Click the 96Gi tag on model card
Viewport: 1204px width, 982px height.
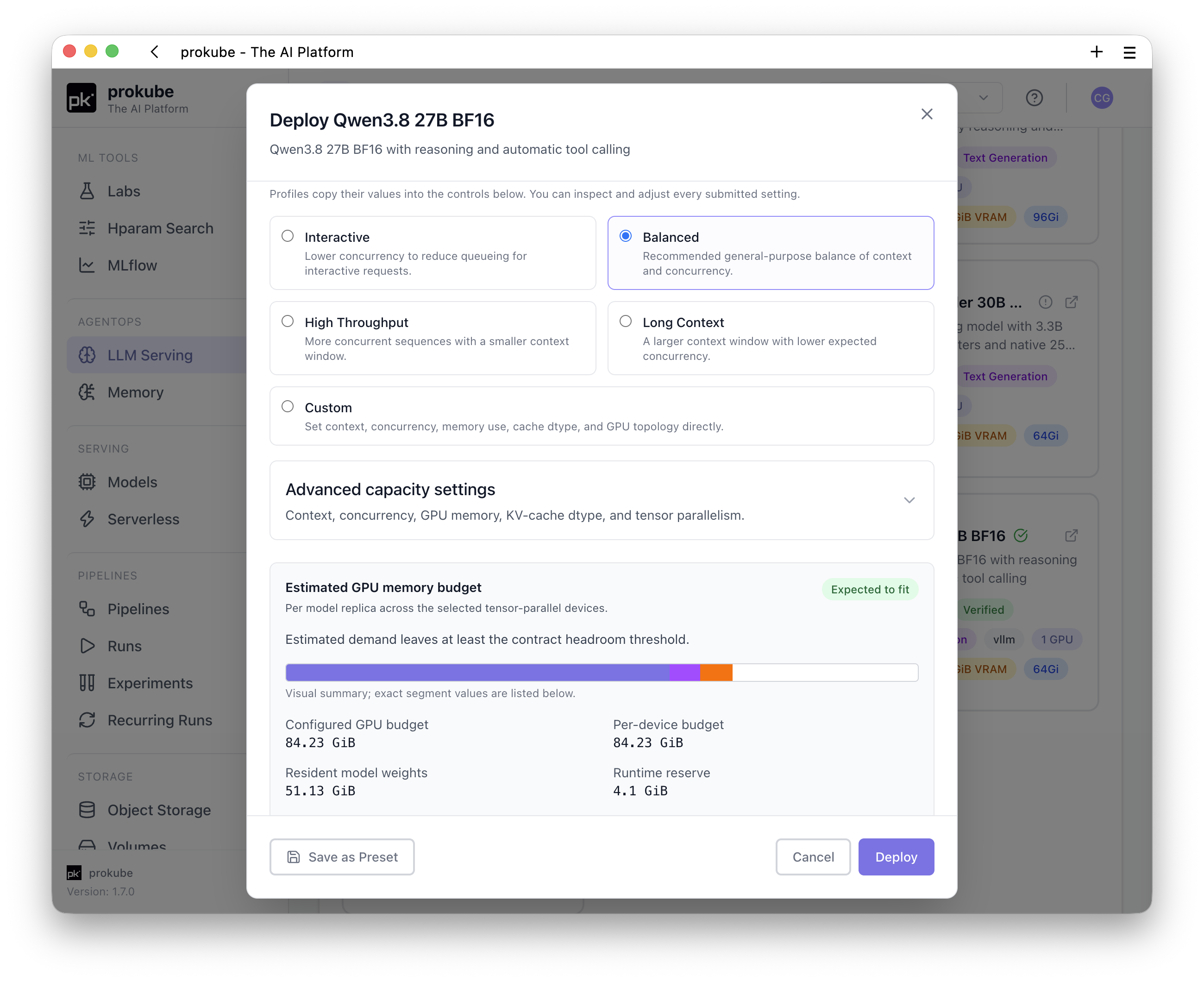click(1046, 217)
